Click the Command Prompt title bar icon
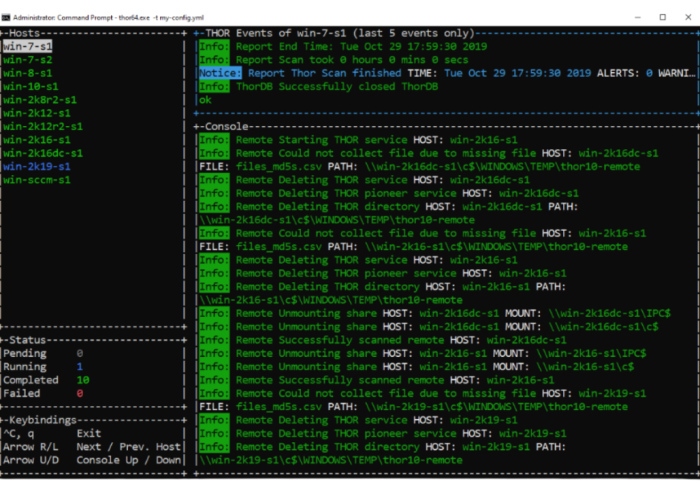 [x=6, y=17]
